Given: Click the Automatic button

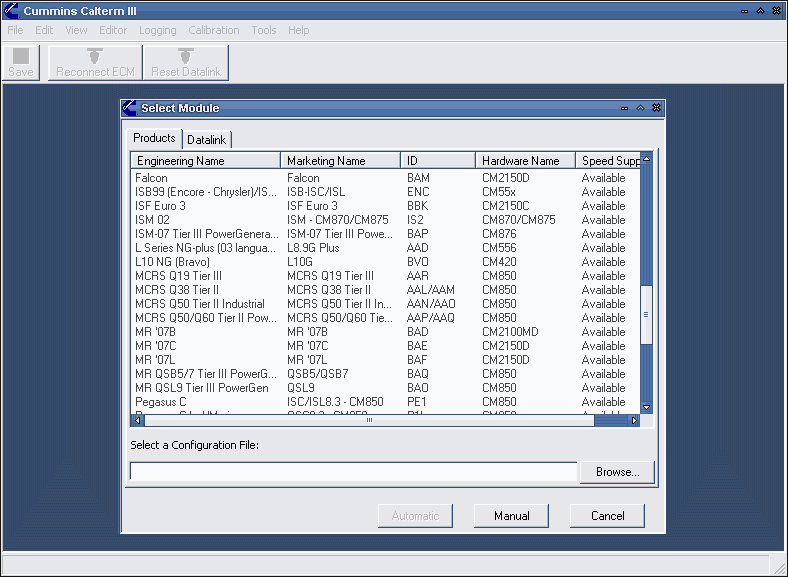Looking at the screenshot, I should coord(415,516).
